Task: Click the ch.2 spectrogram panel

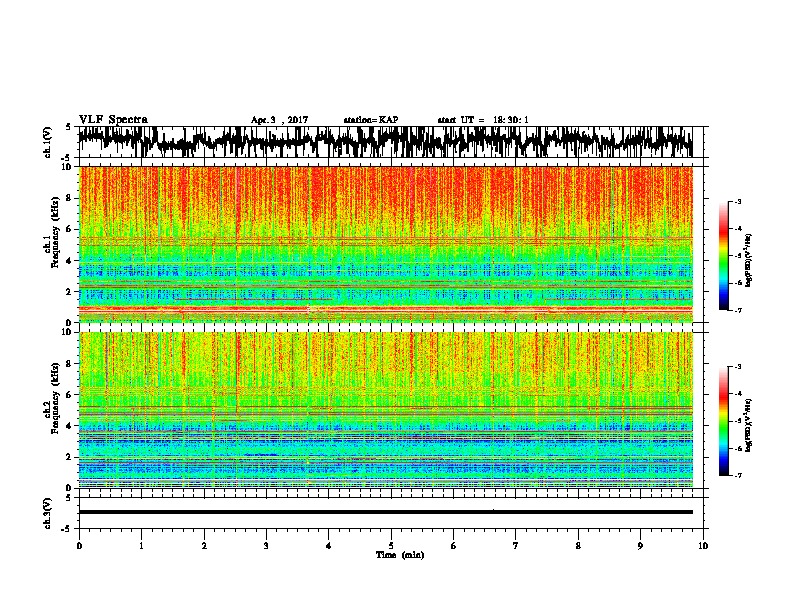Action: pos(385,410)
